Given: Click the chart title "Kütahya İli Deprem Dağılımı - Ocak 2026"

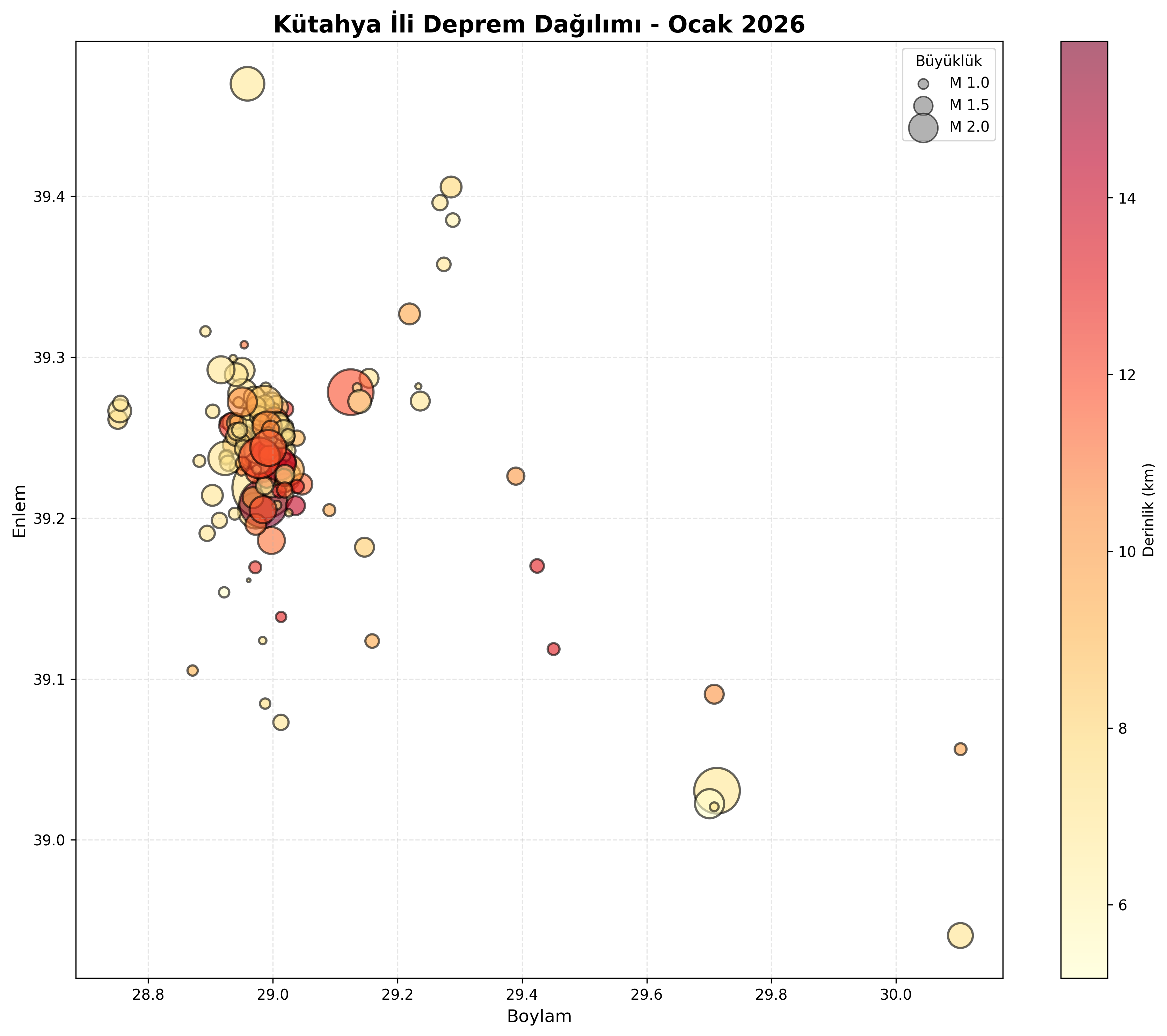Looking at the screenshot, I should (x=539, y=24).
